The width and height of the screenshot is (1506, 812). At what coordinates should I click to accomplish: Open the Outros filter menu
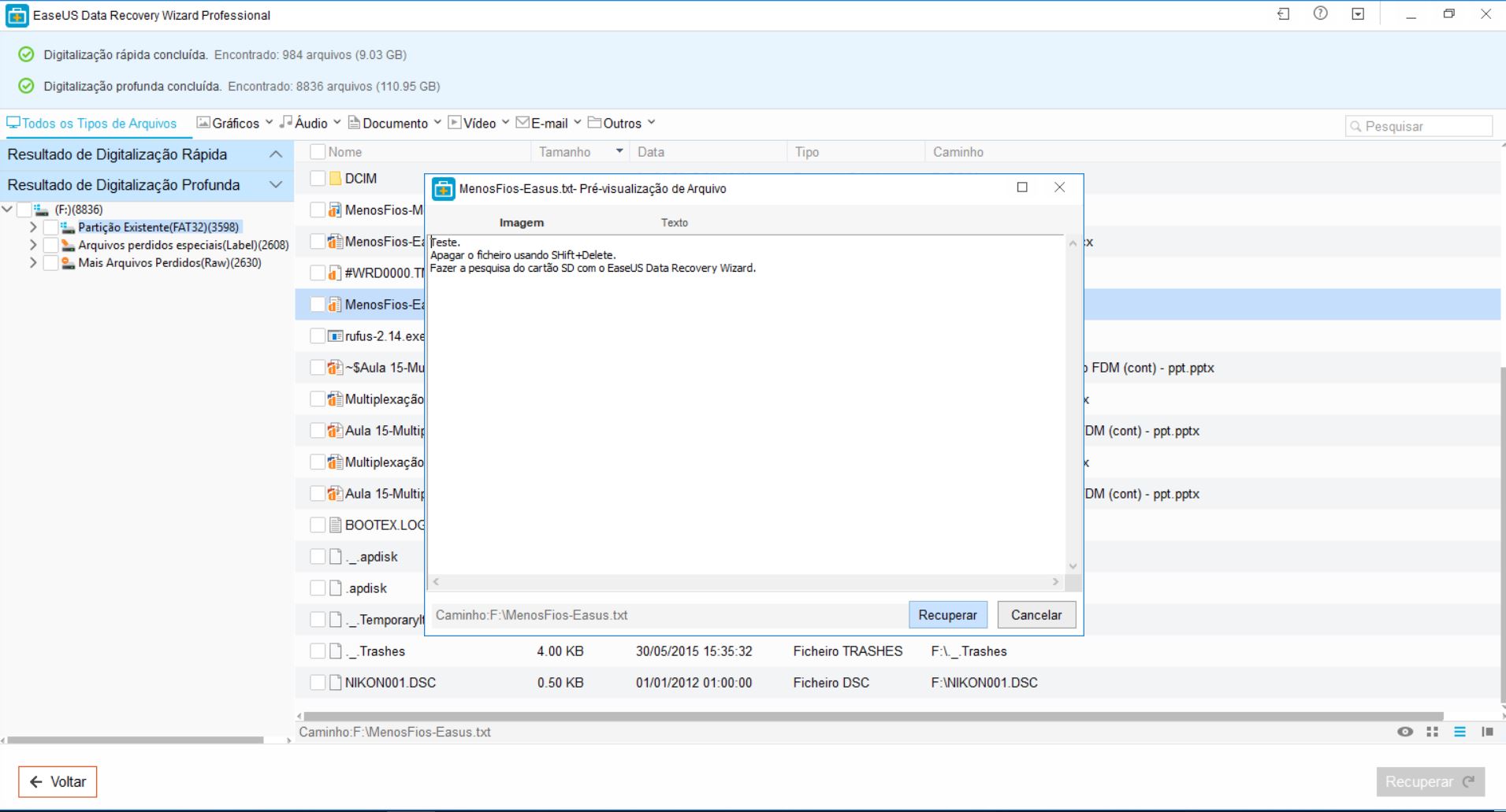[x=622, y=123]
